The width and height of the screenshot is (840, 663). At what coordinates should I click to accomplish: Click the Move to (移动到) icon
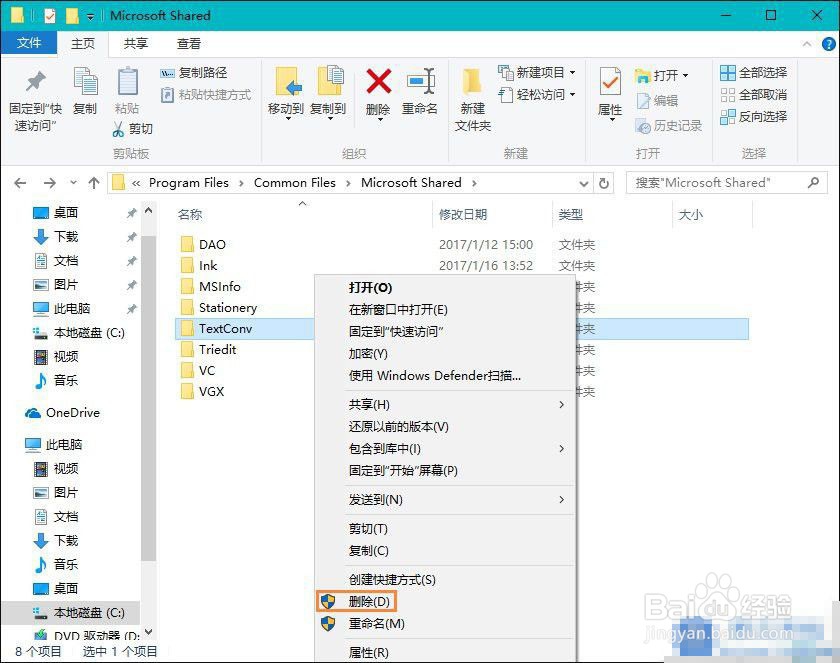[x=288, y=81]
